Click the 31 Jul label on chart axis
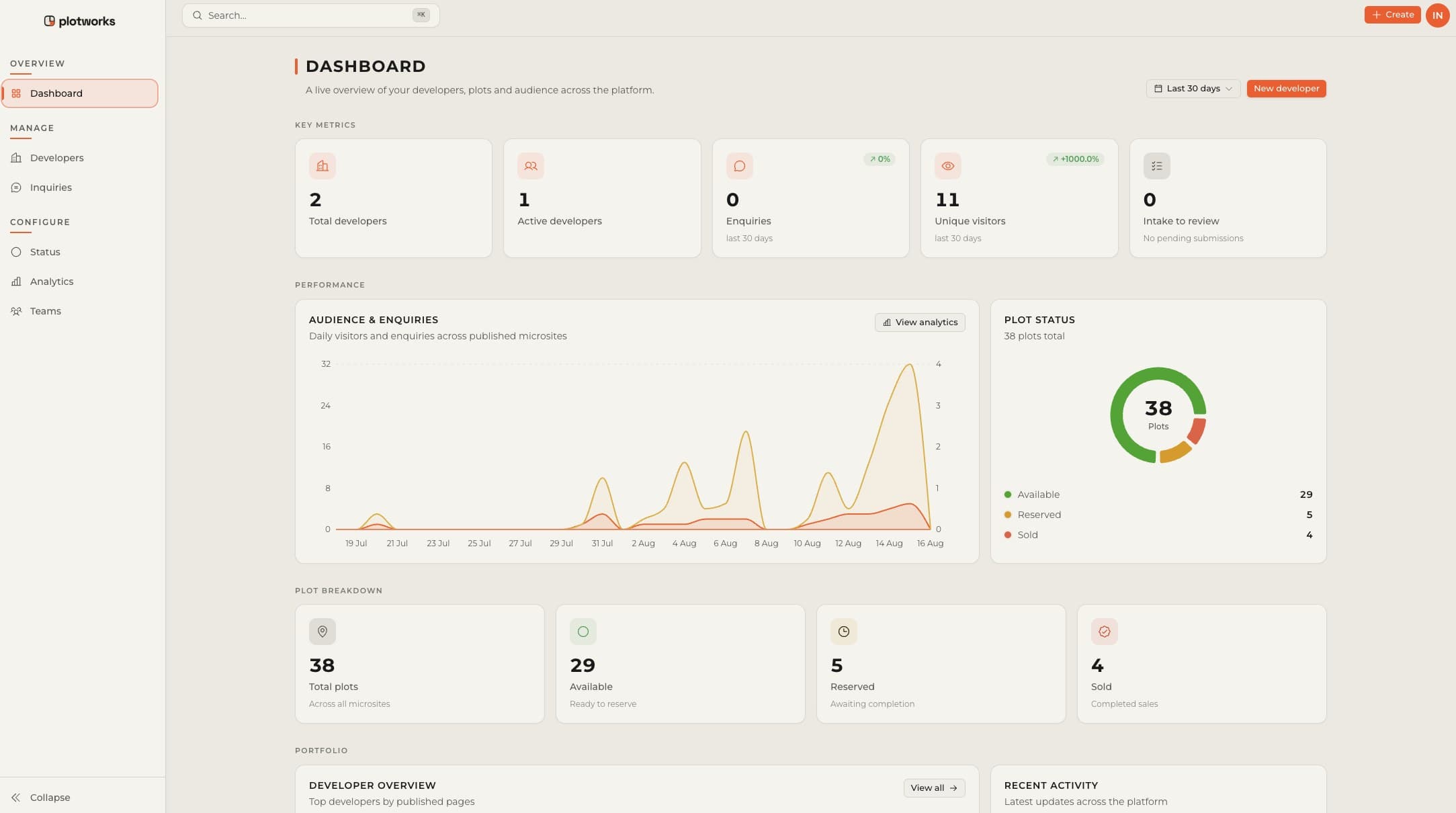This screenshot has height=813, width=1456. pyautogui.click(x=602, y=544)
